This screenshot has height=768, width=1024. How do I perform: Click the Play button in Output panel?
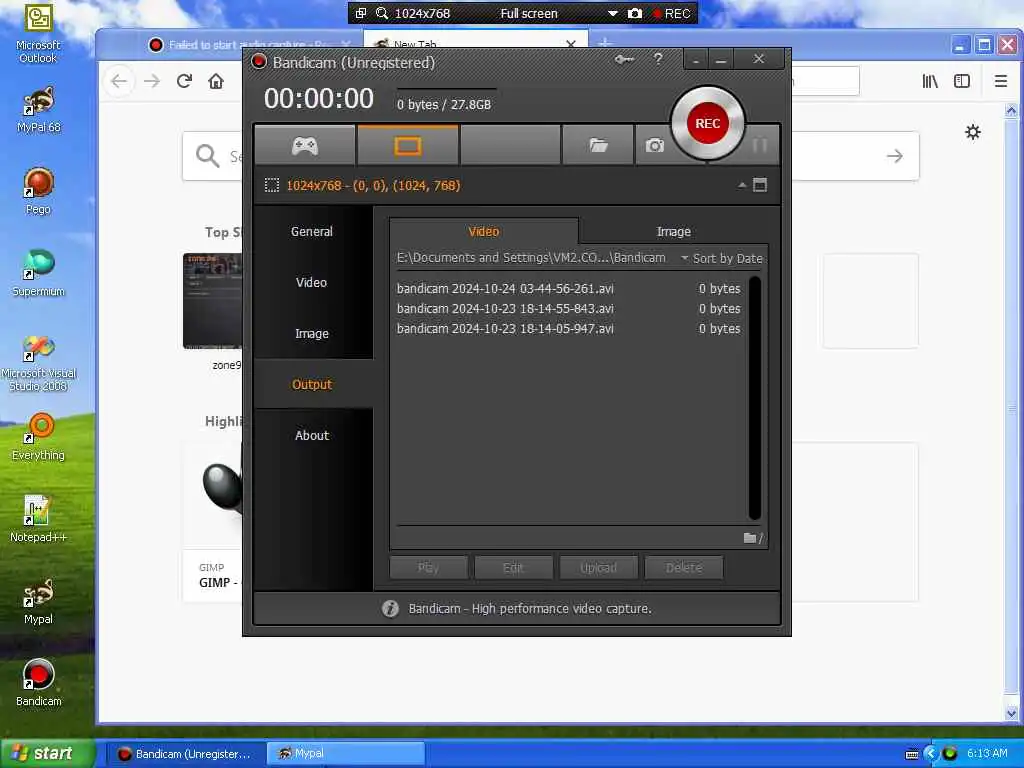(x=428, y=568)
